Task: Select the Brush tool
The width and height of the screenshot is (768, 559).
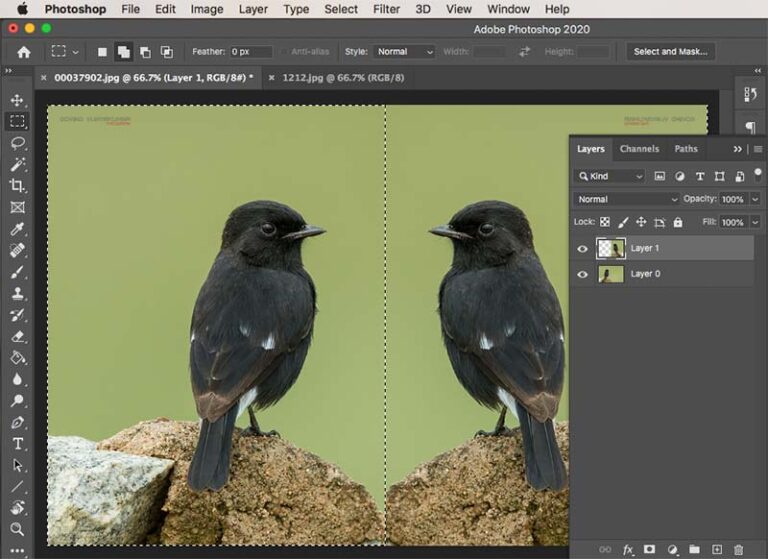Action: pos(18,271)
